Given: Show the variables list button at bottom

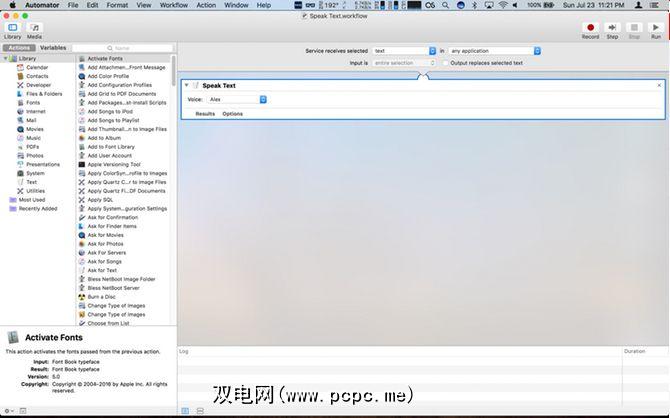Looking at the screenshot, I should click(200, 411).
